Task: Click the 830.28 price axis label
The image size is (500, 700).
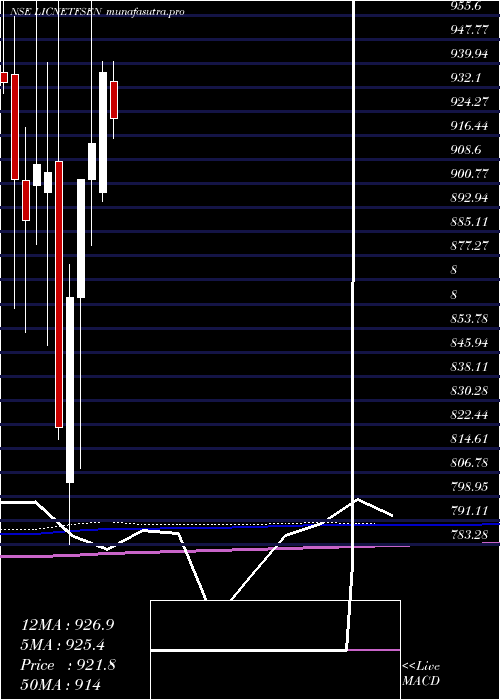Action: (470, 391)
